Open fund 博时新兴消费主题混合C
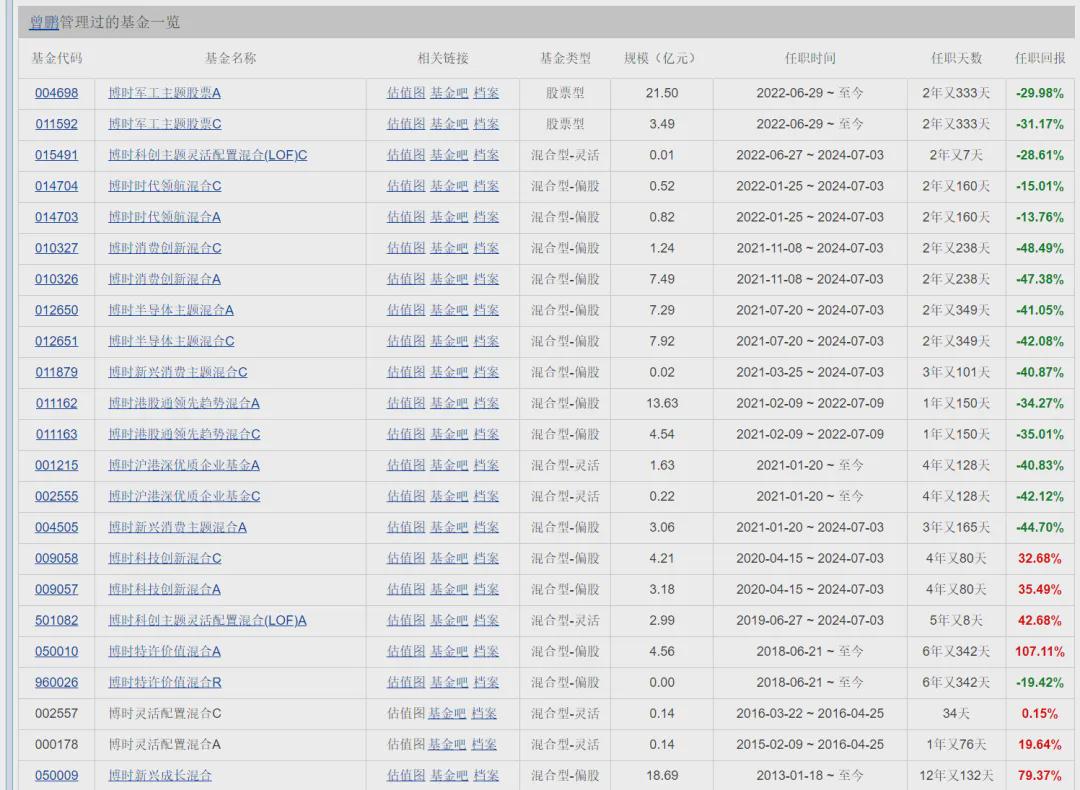 point(178,372)
